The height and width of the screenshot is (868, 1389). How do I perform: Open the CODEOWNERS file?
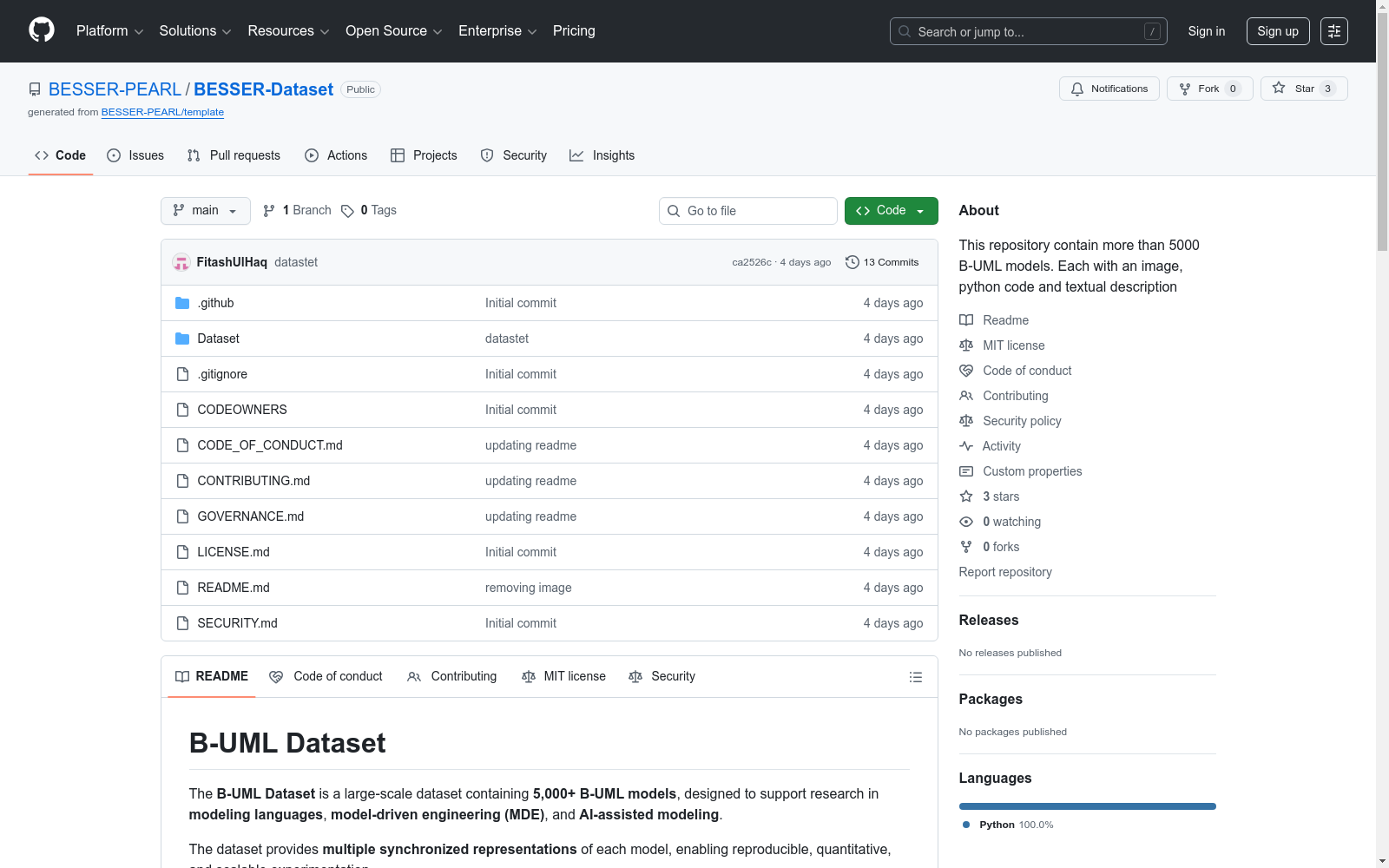[x=242, y=410]
